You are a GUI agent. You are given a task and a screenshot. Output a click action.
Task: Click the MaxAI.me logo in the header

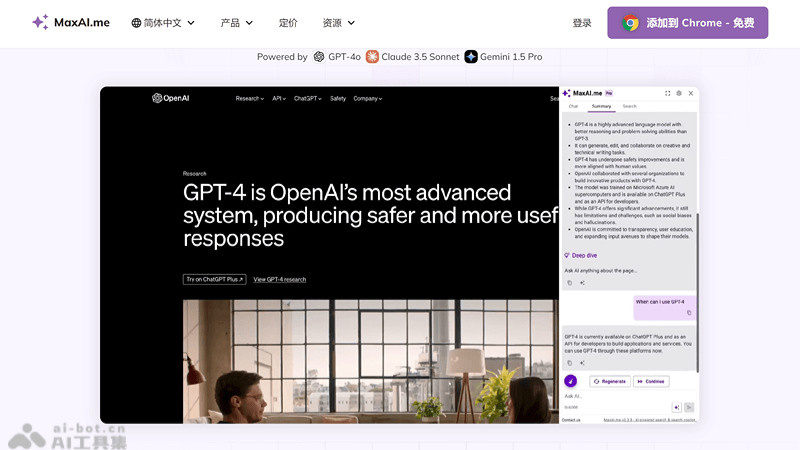(70, 22)
